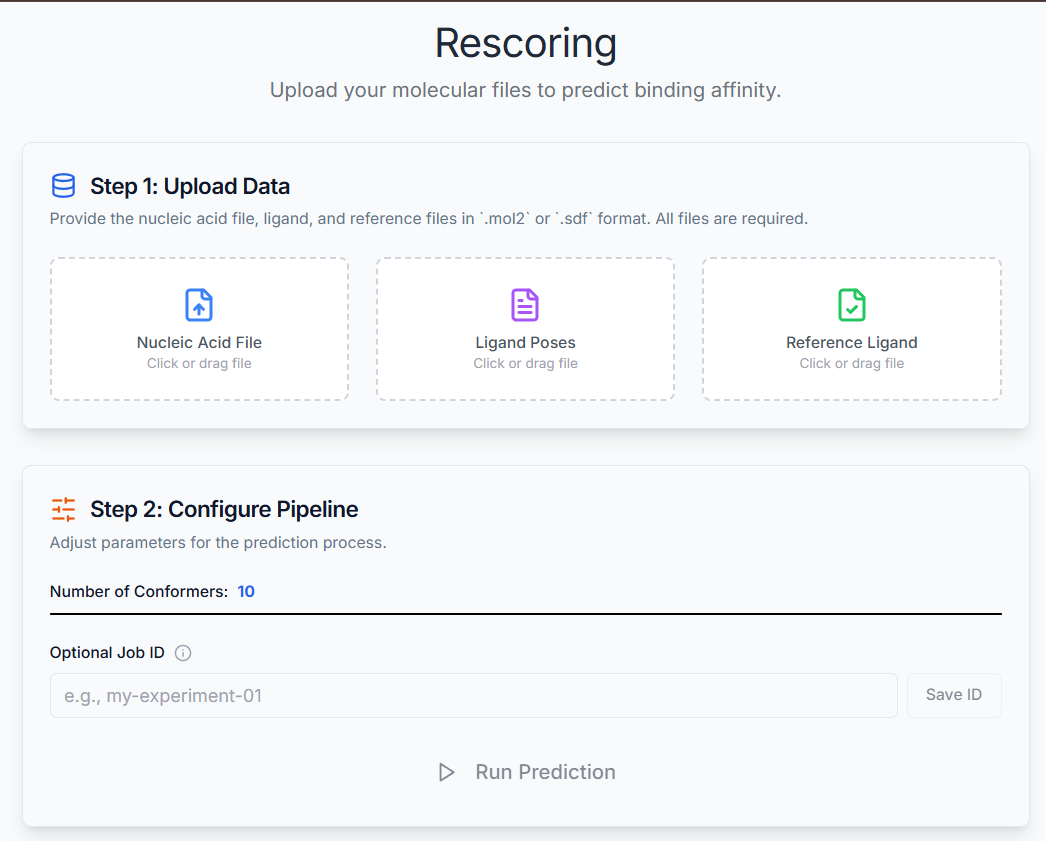The height and width of the screenshot is (841, 1046).
Task: Click 'Click or drag file' under Ligand Poses
Action: click(525, 363)
